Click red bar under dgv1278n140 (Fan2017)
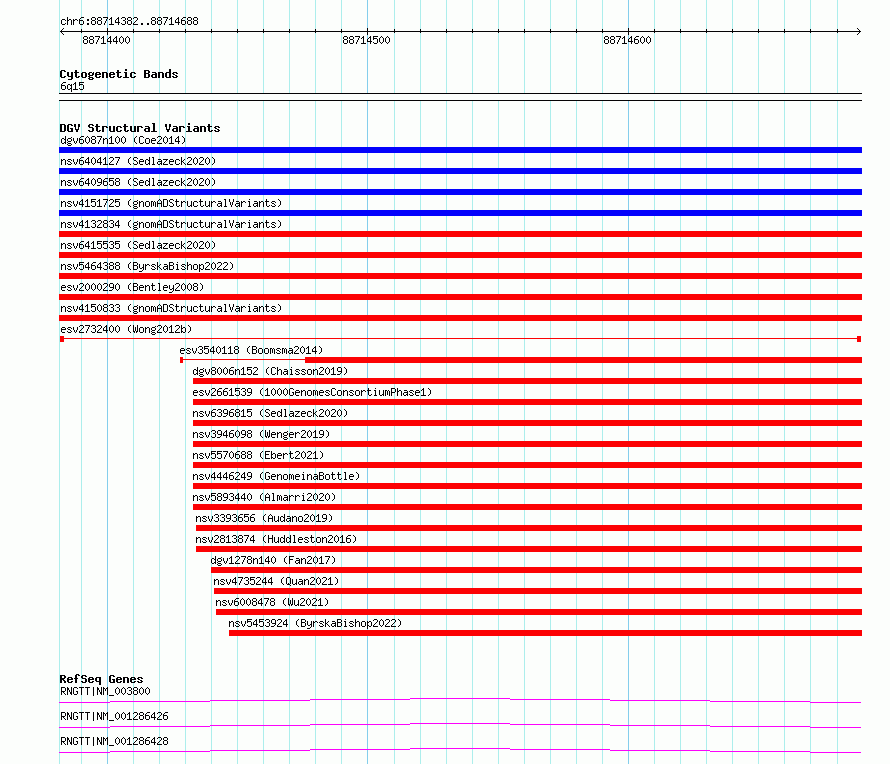Screen dimensions: 890x764 point(536,570)
